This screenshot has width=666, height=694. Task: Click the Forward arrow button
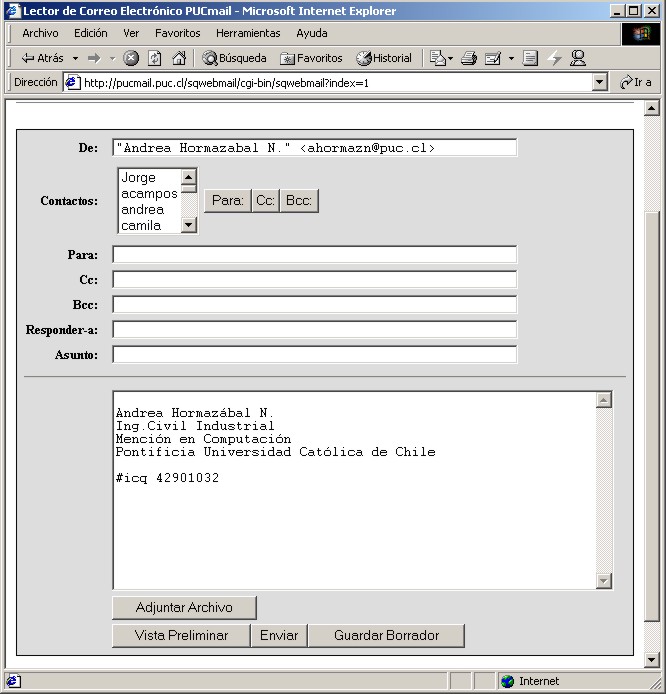94,58
